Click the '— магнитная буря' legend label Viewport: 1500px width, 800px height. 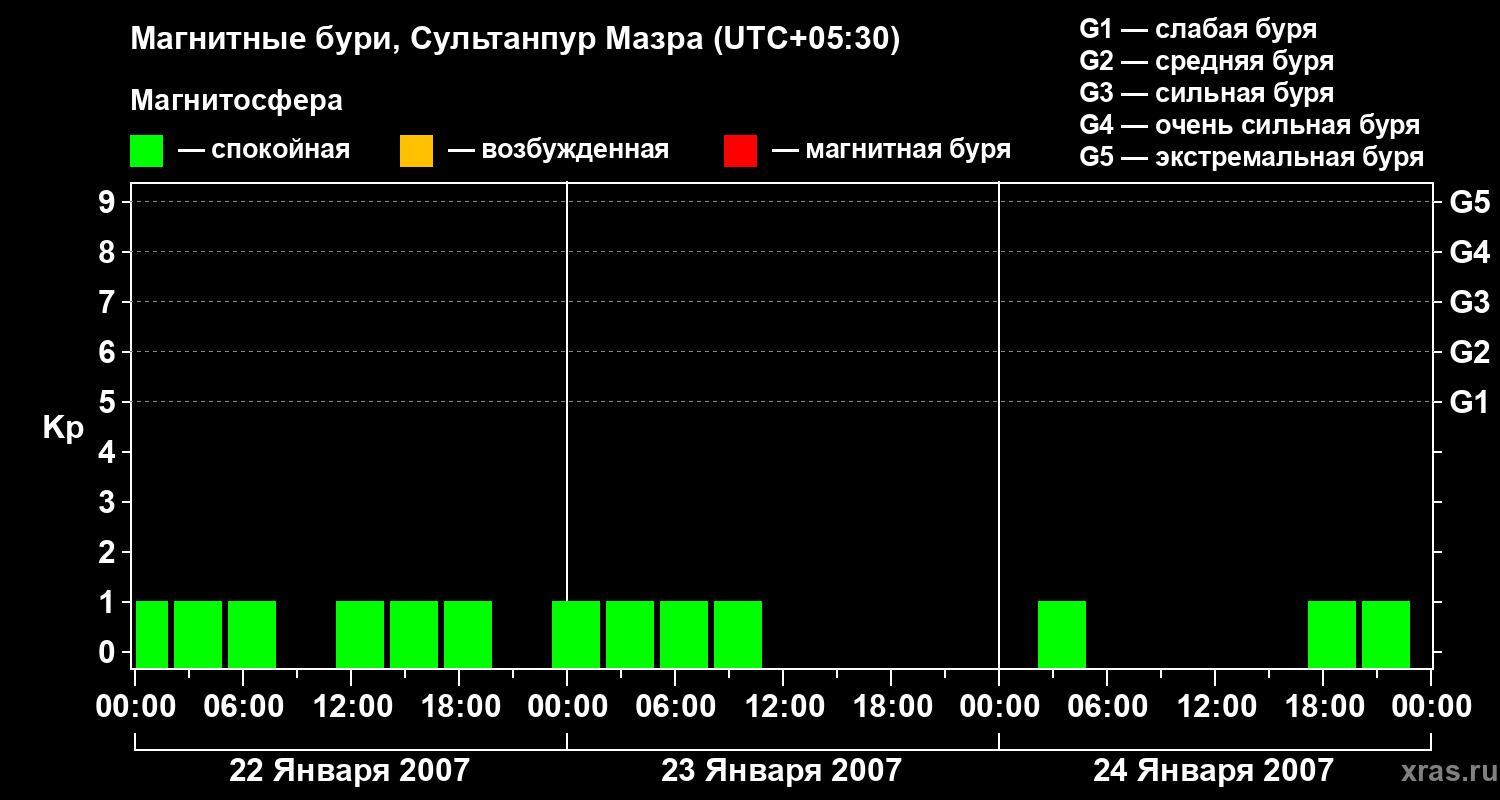pos(891,150)
